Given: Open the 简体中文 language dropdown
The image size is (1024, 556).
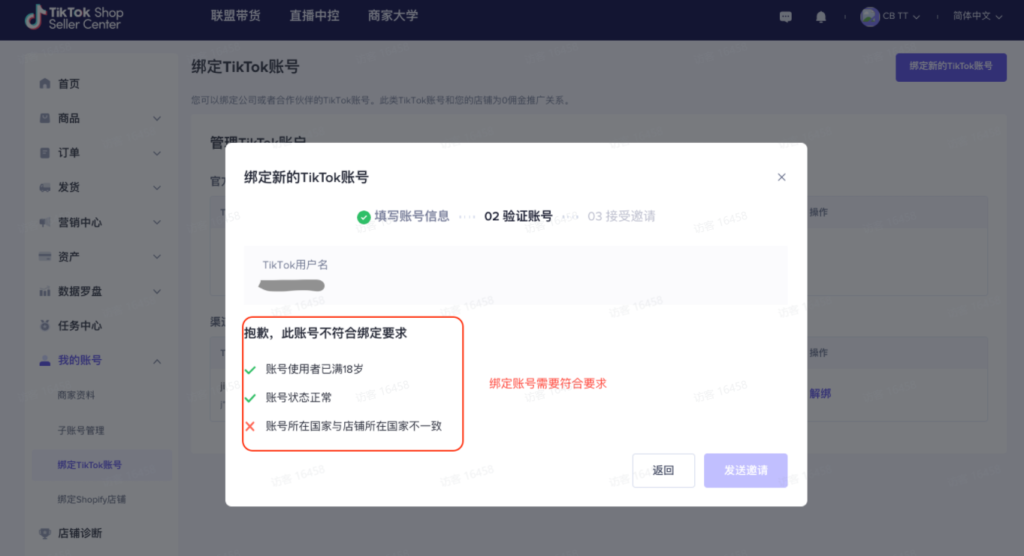Looking at the screenshot, I should click(x=977, y=16).
